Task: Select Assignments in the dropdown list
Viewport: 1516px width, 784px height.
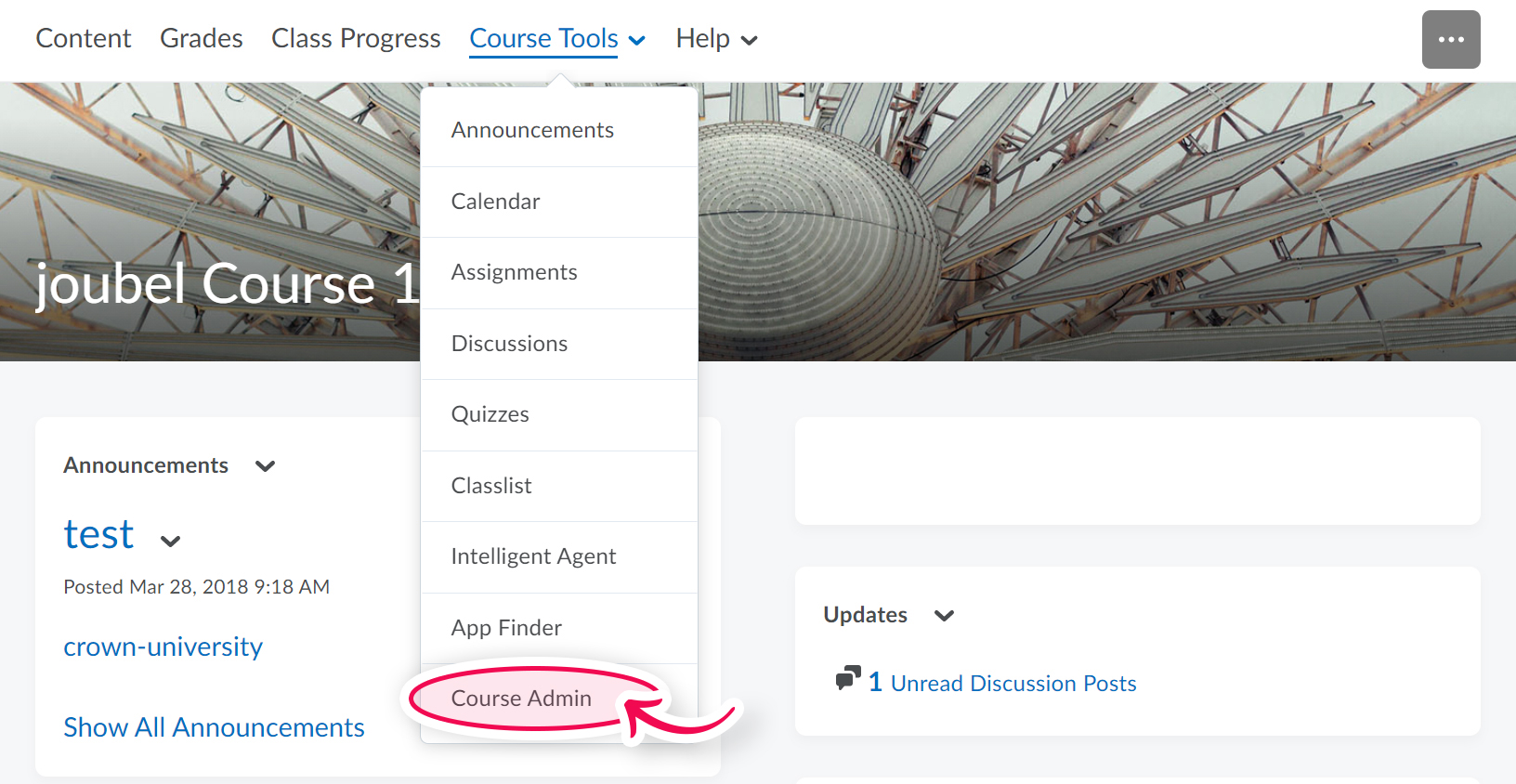Action: [x=514, y=272]
